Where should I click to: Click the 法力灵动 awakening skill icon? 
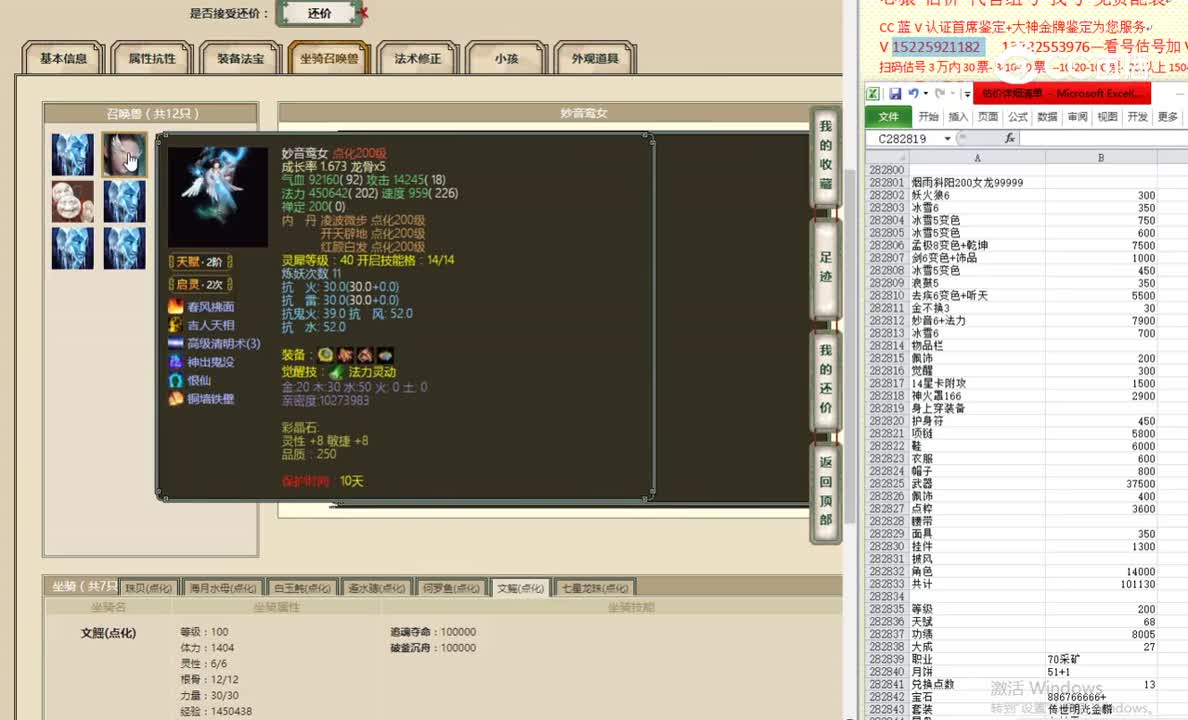[336, 372]
